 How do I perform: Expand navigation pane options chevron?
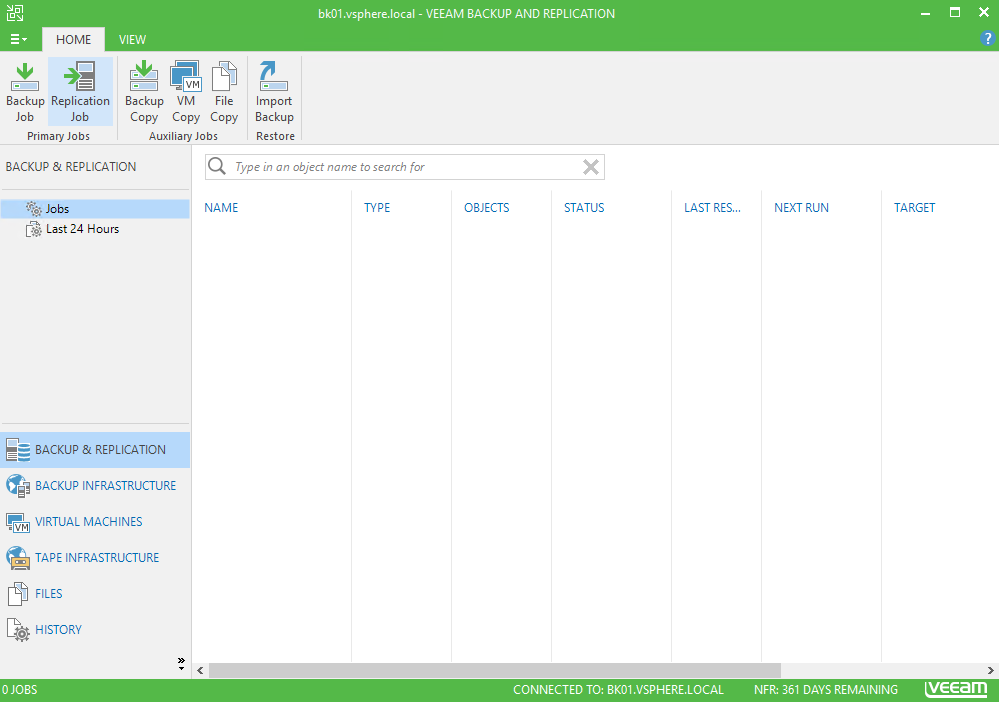pos(181,663)
